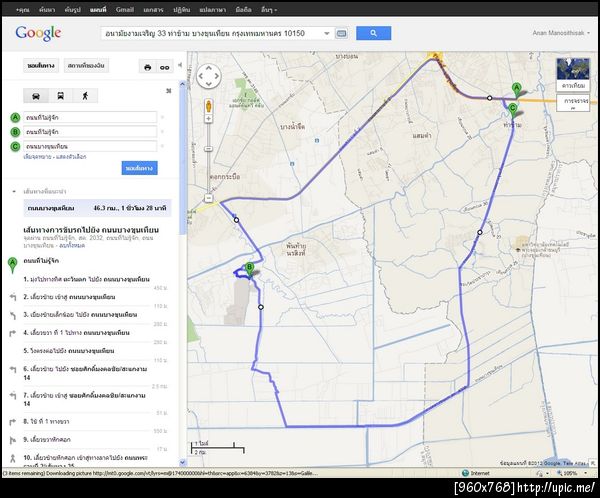600x498 pixels.
Task: Click destination A input field
Action: tap(90, 117)
